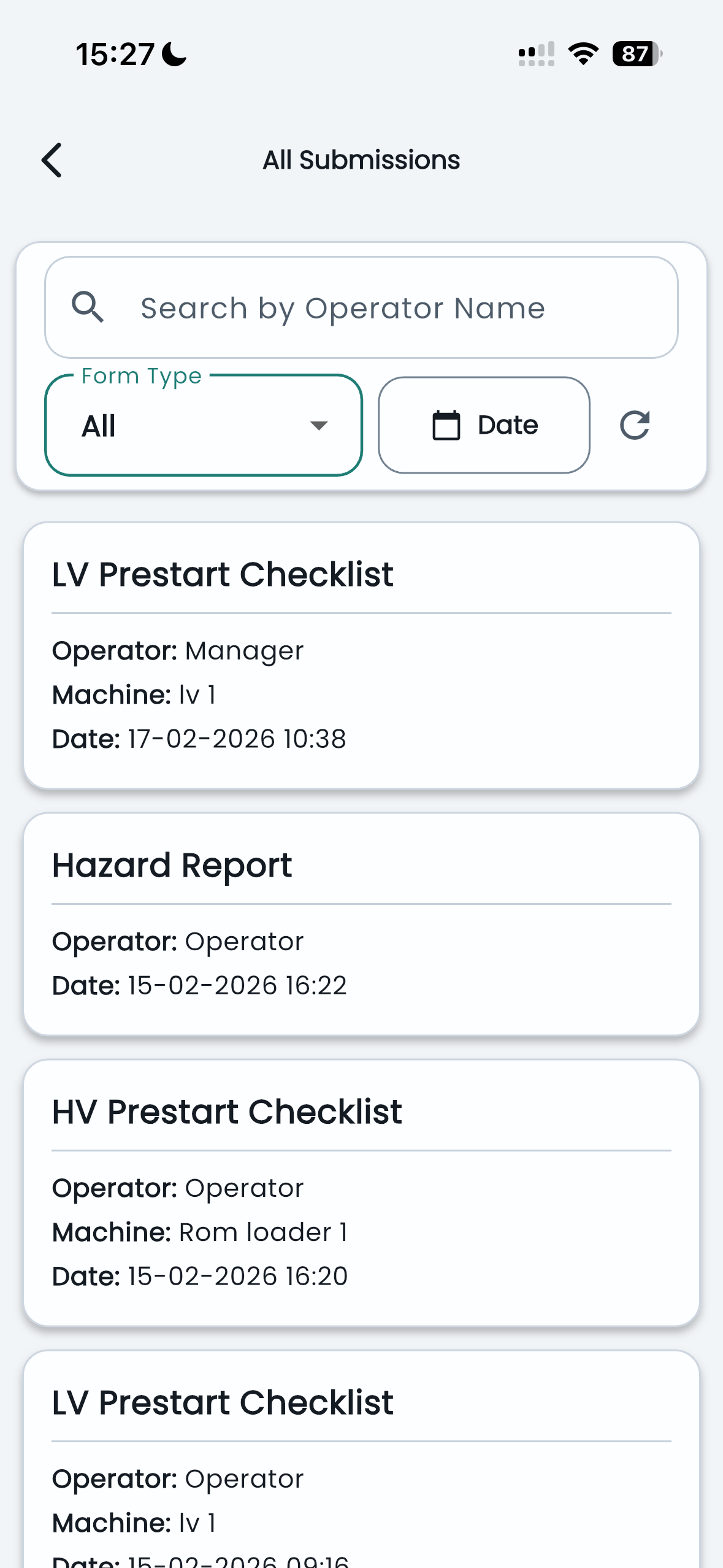Tap the search magnifier icon
723x1568 pixels.
[x=88, y=307]
